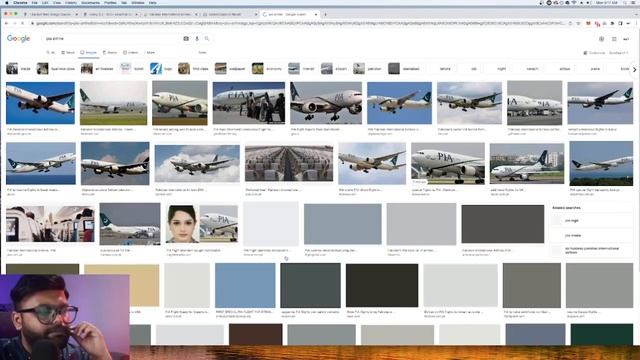Click the magnifier search button

click(x=207, y=38)
